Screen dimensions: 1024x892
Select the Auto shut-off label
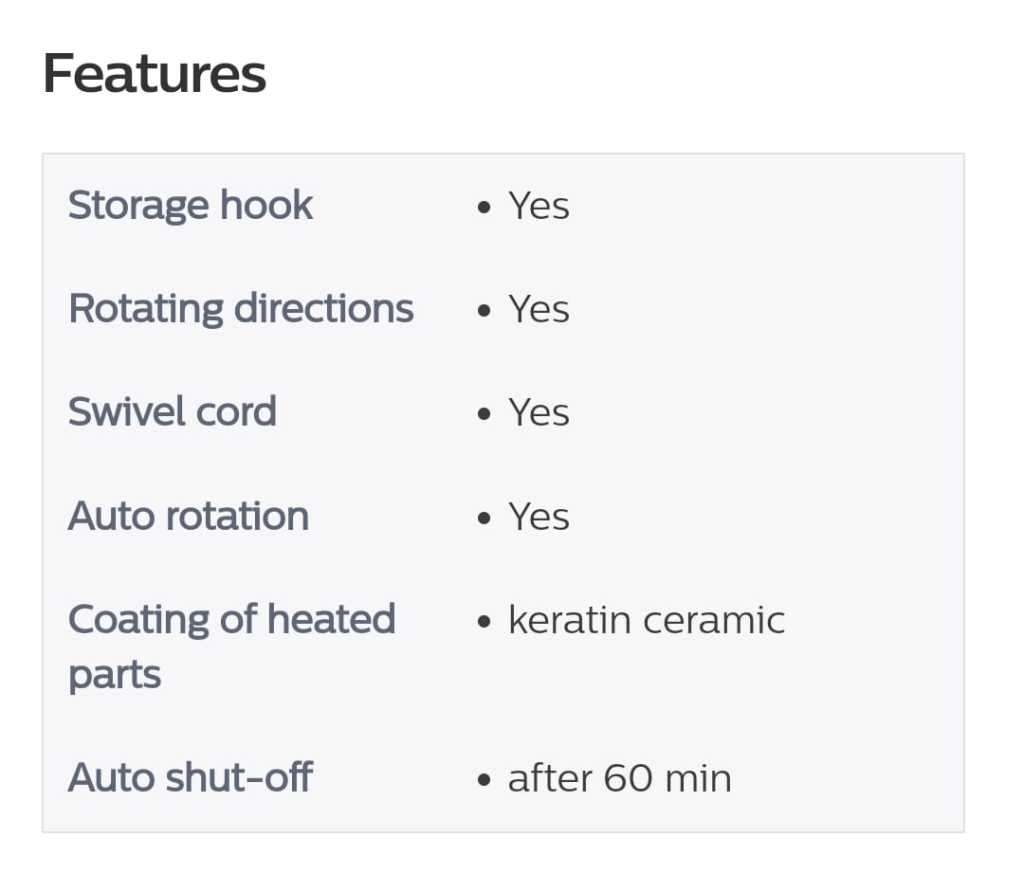point(190,777)
